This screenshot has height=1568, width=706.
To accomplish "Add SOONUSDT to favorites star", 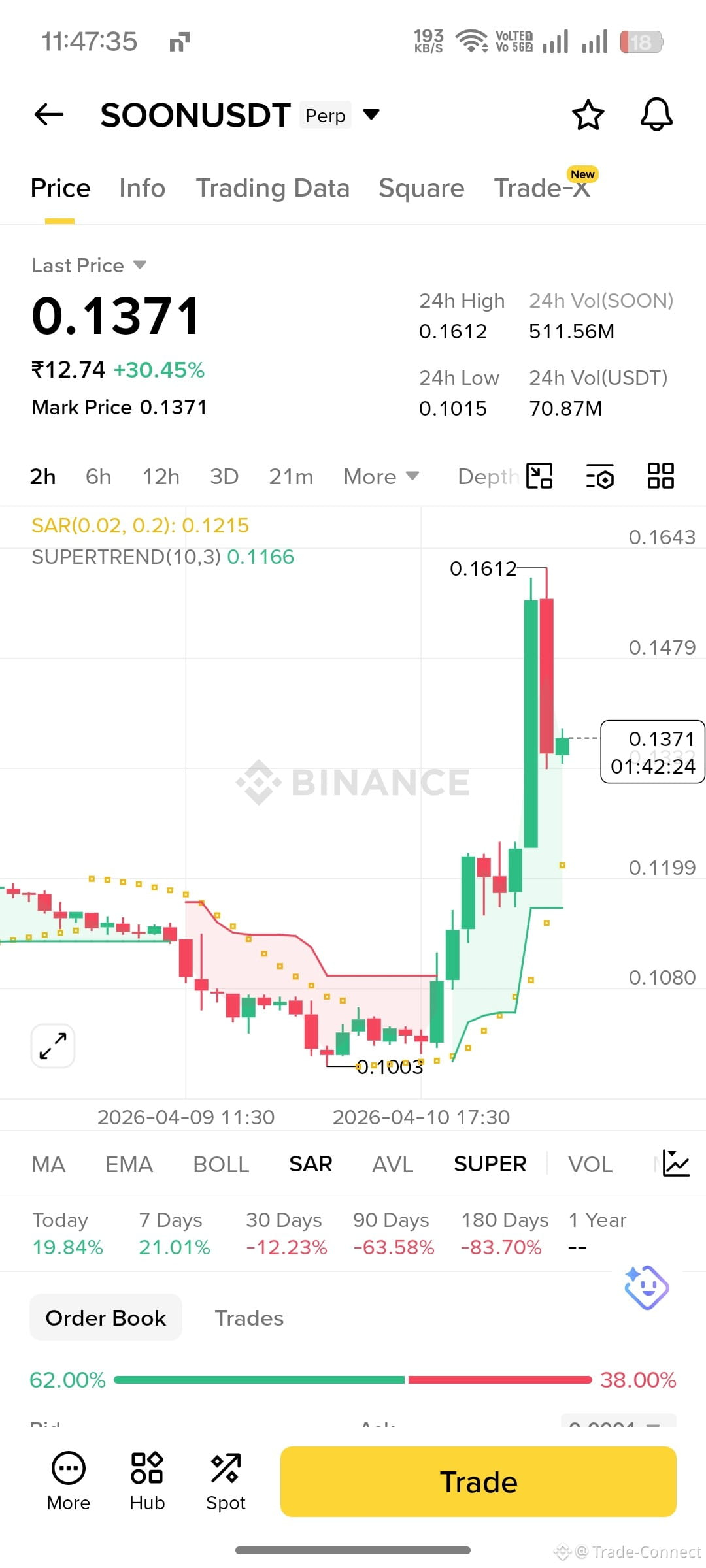I will click(588, 115).
